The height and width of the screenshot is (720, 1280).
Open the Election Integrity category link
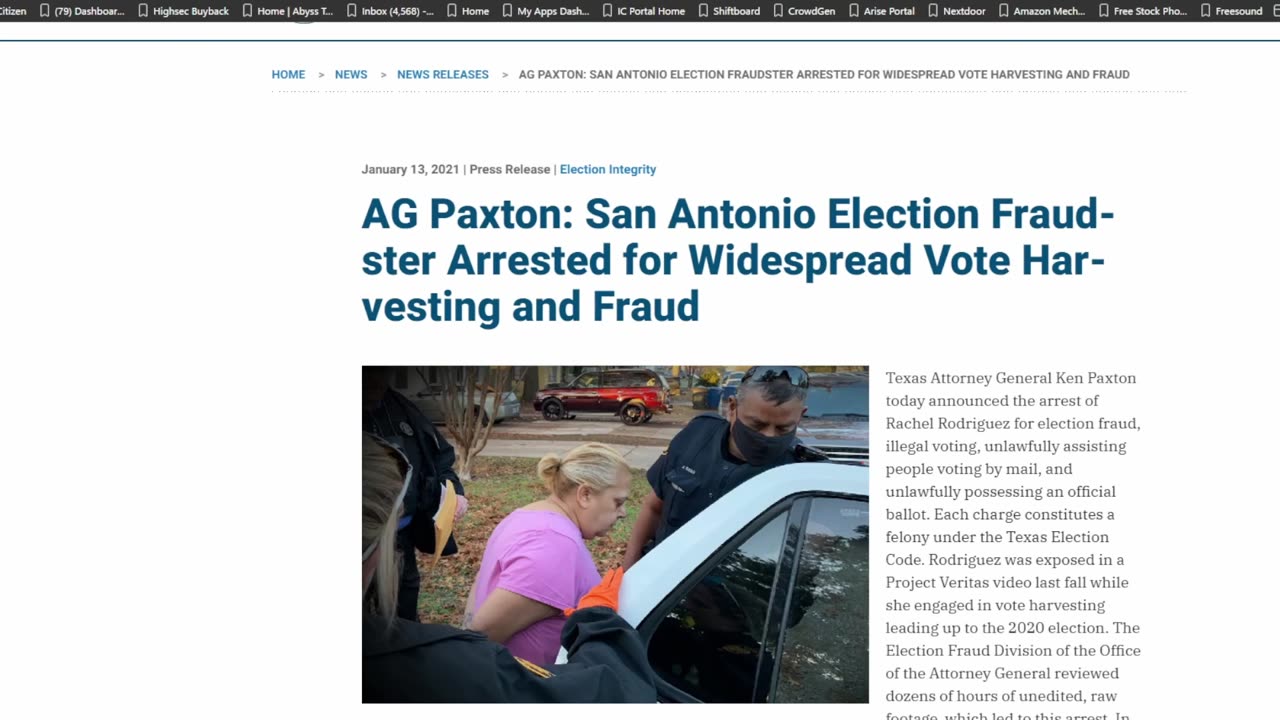pos(608,170)
